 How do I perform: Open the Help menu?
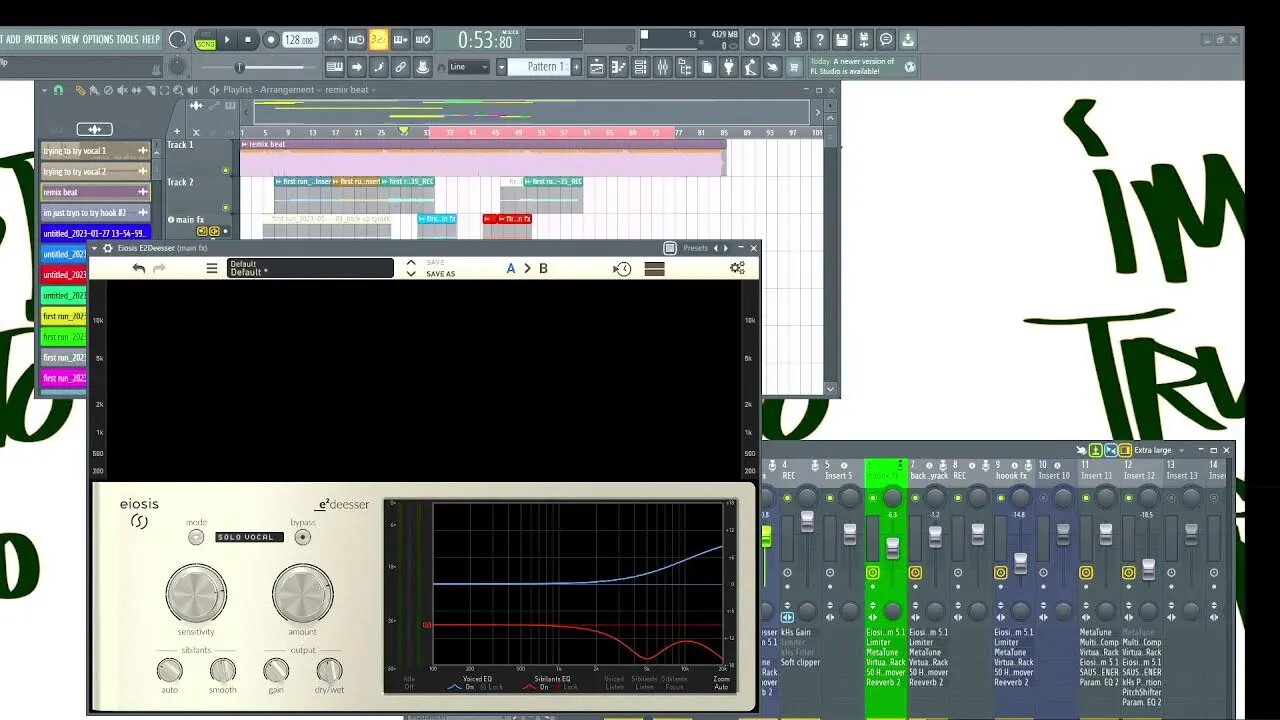(151, 39)
